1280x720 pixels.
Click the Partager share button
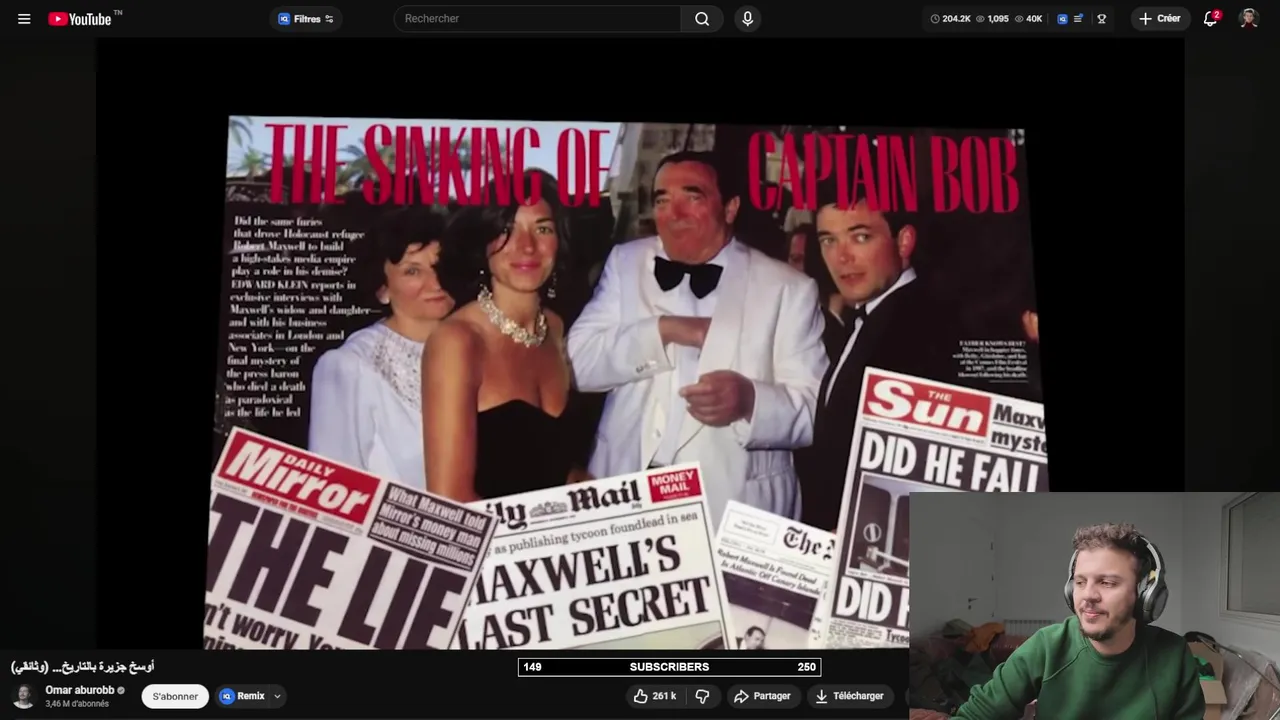pyautogui.click(x=763, y=696)
